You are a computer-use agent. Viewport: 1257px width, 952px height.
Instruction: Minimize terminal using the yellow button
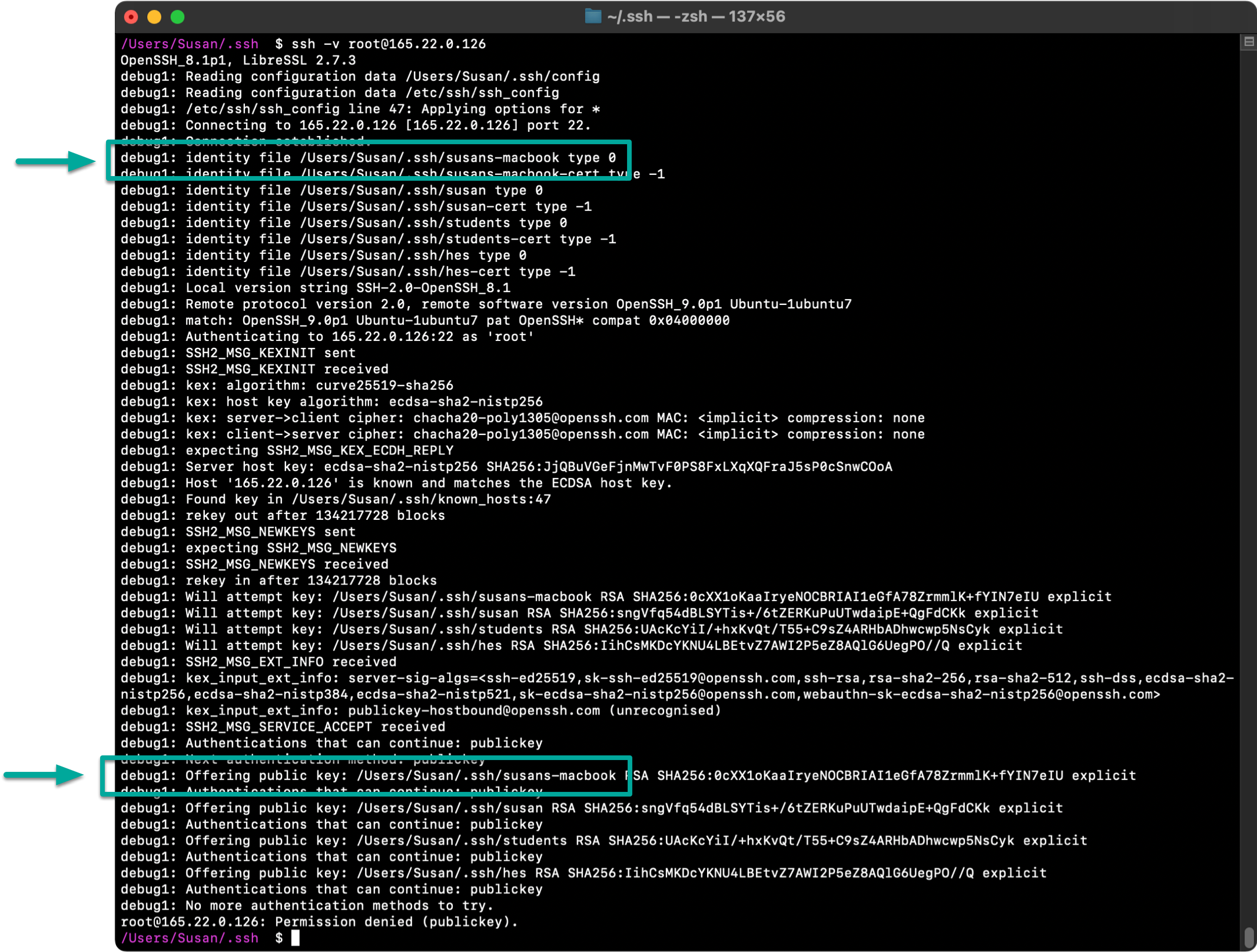(x=154, y=16)
